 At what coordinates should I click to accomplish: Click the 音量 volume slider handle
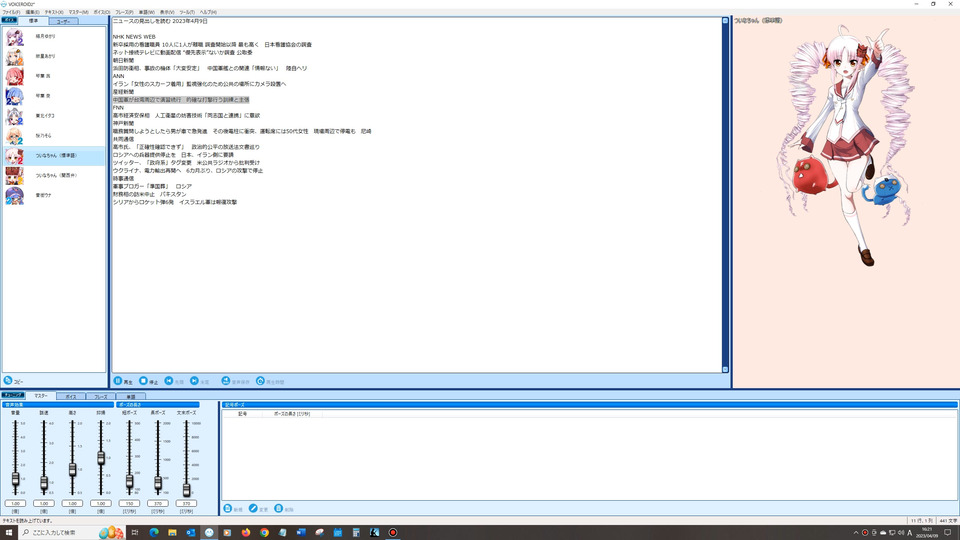15,479
